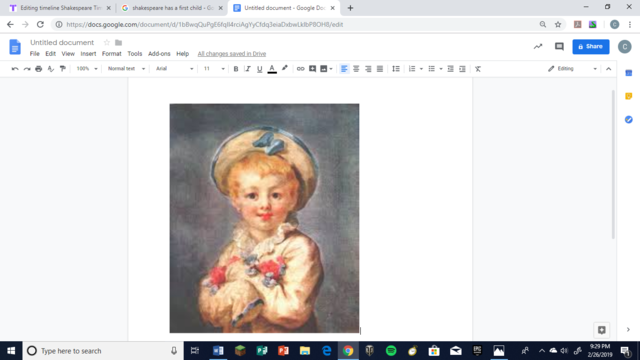Image resolution: width=640 pixels, height=360 pixels.
Task: Open the File menu
Action: pos(35,53)
